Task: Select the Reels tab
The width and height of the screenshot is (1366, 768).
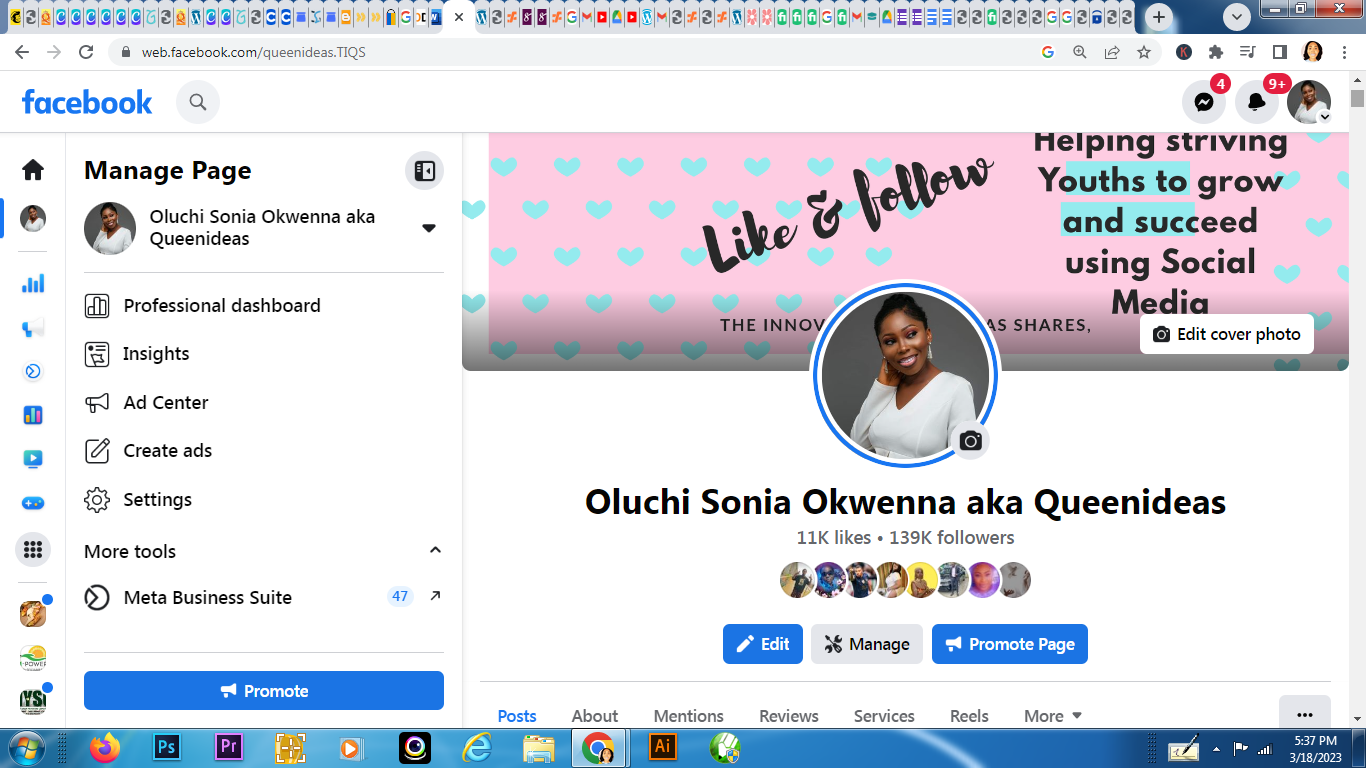Action: [969, 716]
